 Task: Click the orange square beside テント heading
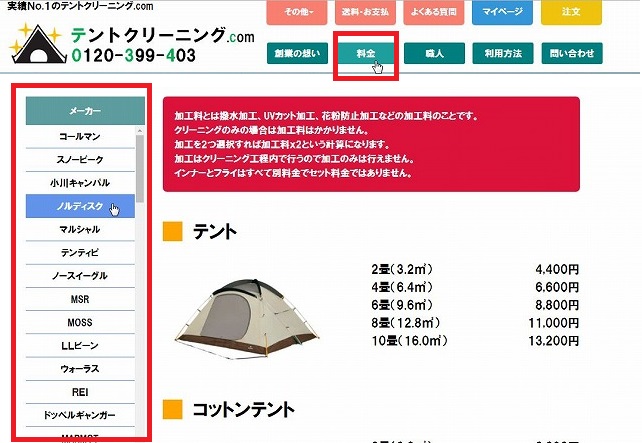[173, 231]
